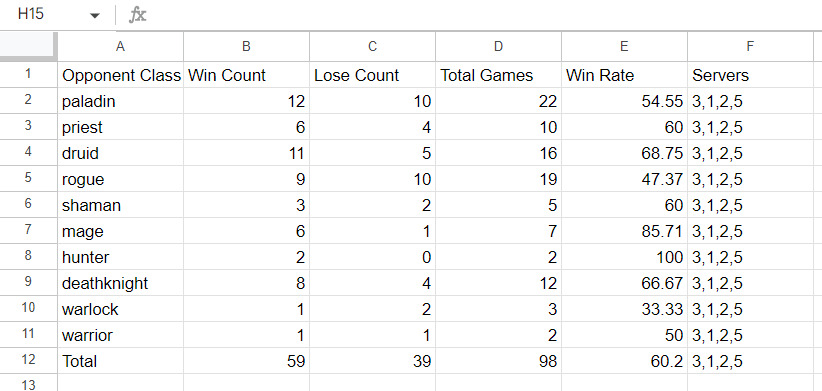Click the Win Rate header cell
Image resolution: width=822 pixels, height=391 pixels.
coord(624,75)
